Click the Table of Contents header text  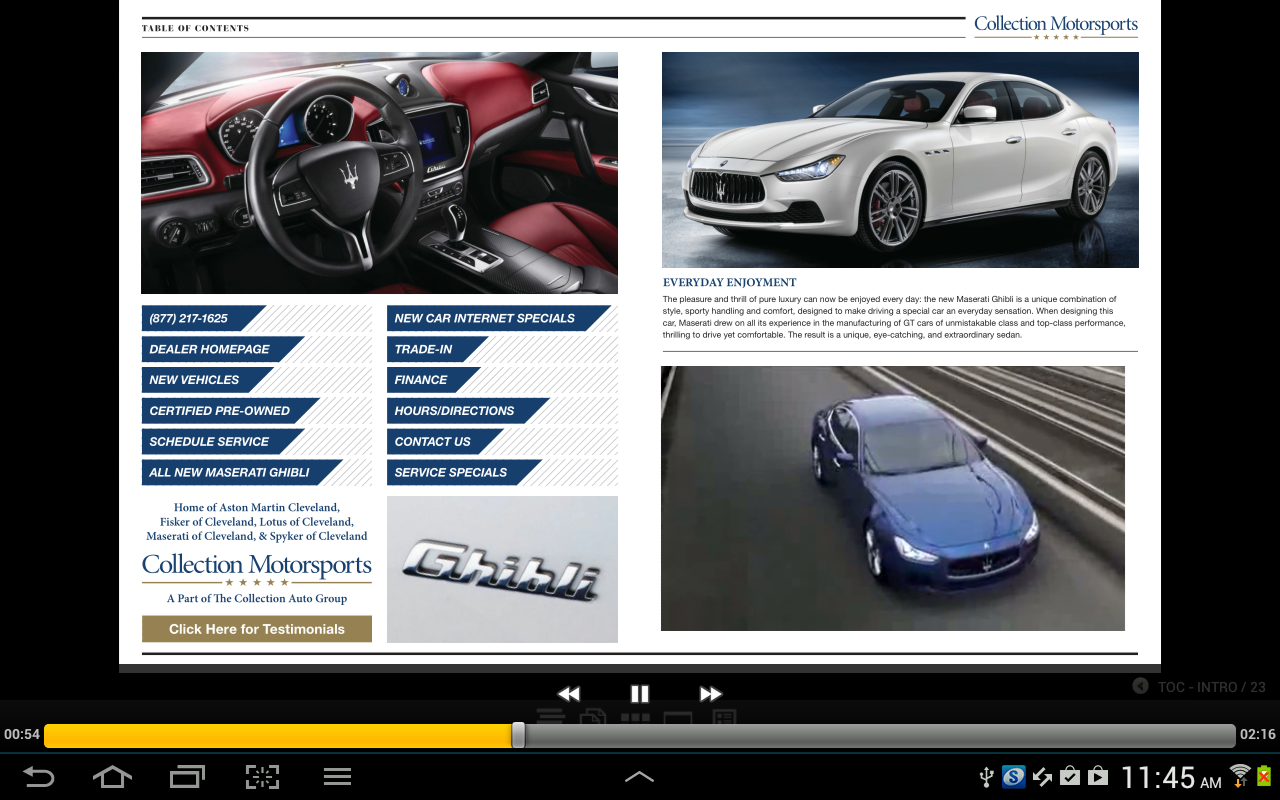point(196,28)
